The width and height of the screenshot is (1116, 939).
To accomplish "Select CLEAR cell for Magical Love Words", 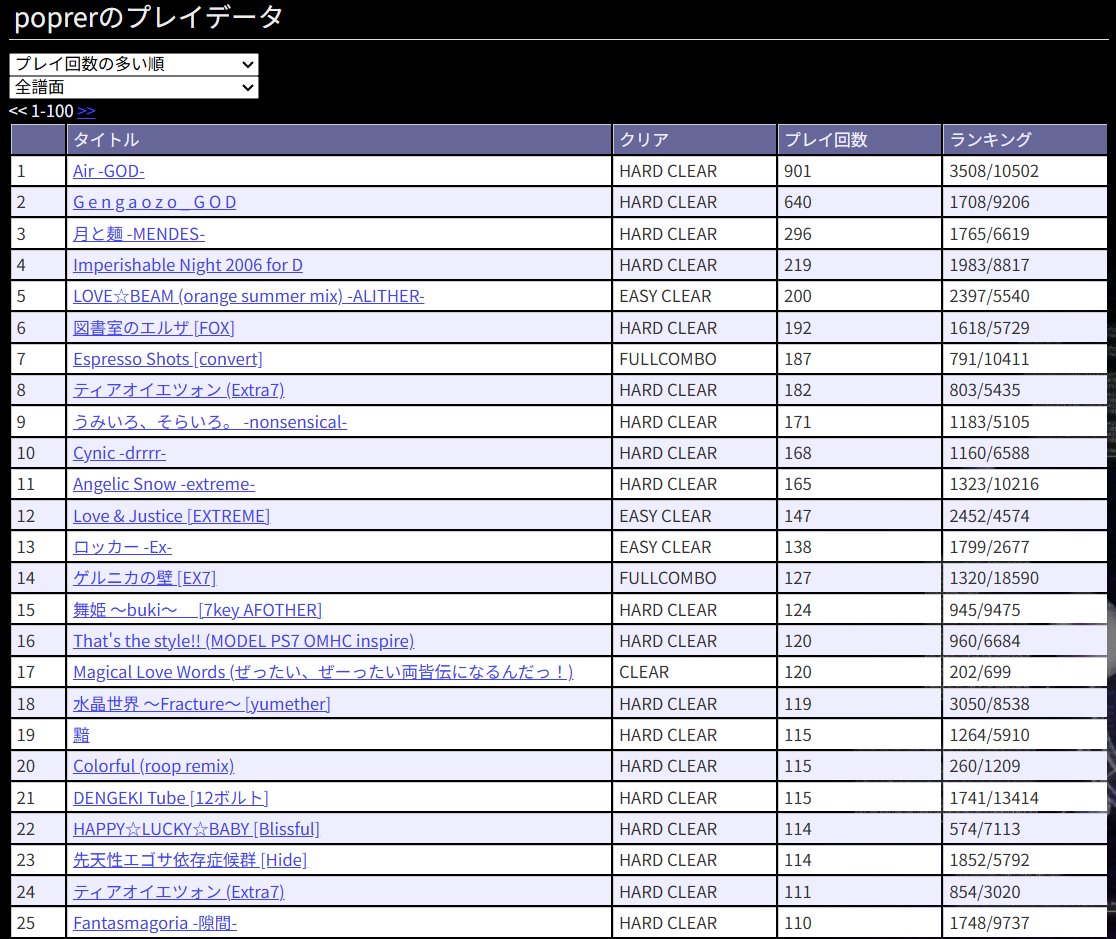I will pyautogui.click(x=695, y=672).
